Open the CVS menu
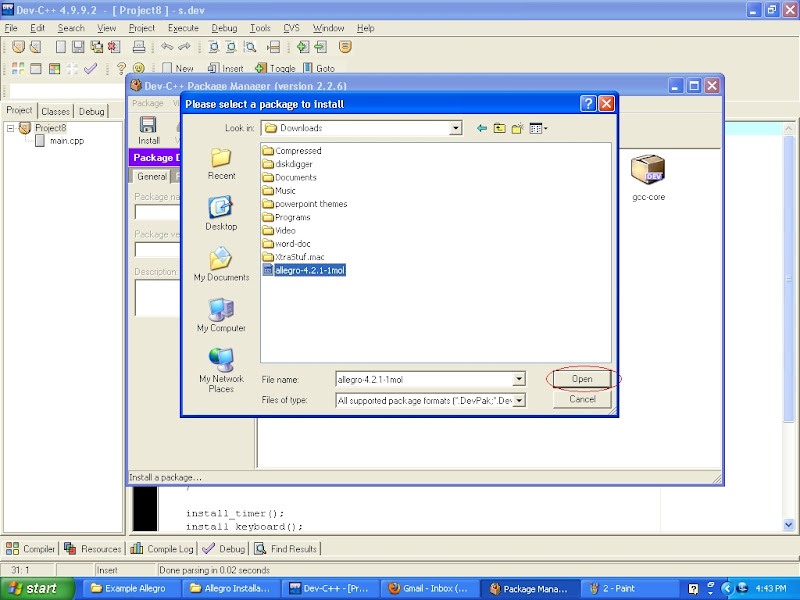The height and width of the screenshot is (600, 800). tap(291, 28)
